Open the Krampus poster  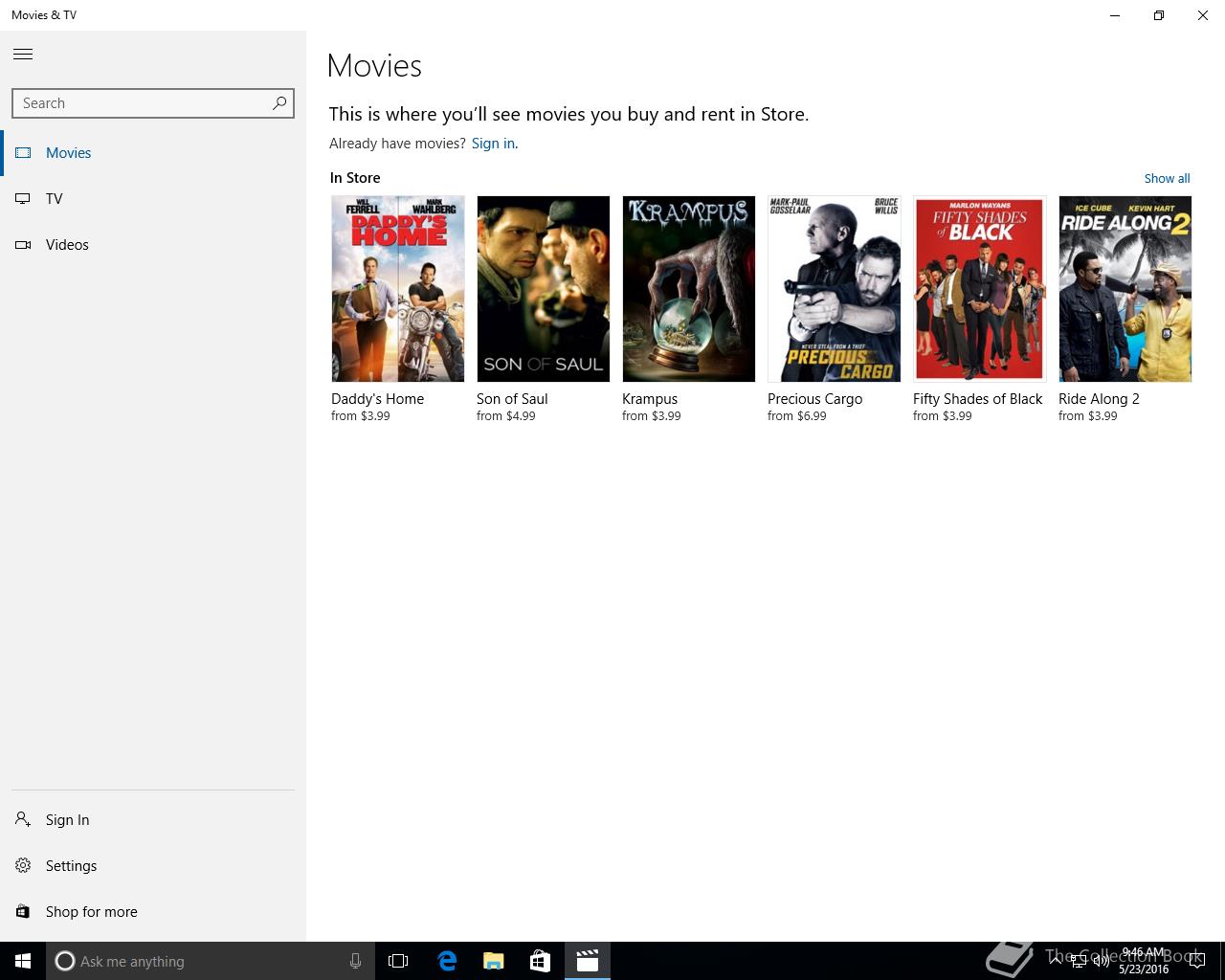tap(689, 289)
